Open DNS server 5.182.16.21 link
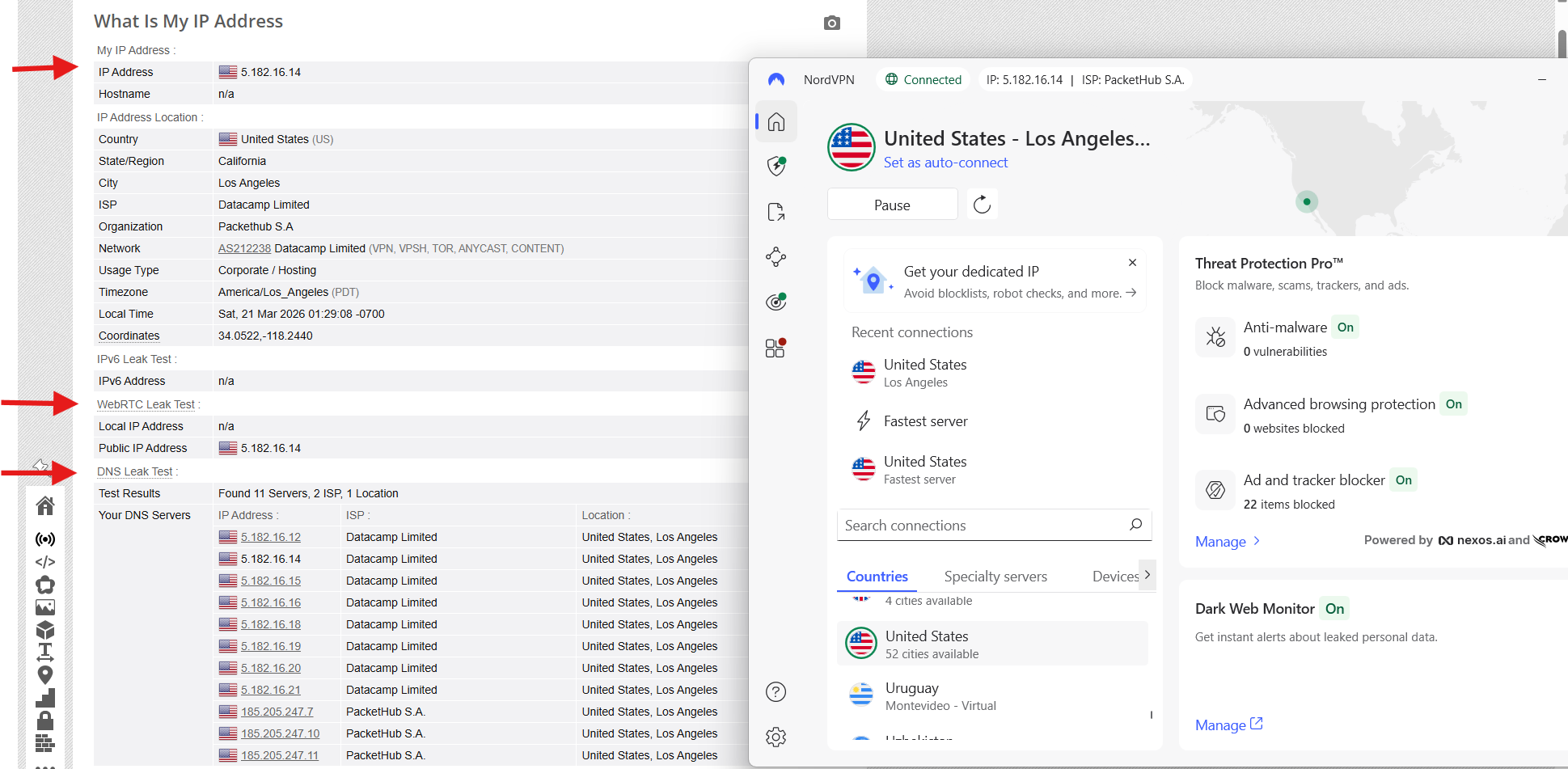This screenshot has width=1568, height=769. pos(271,690)
